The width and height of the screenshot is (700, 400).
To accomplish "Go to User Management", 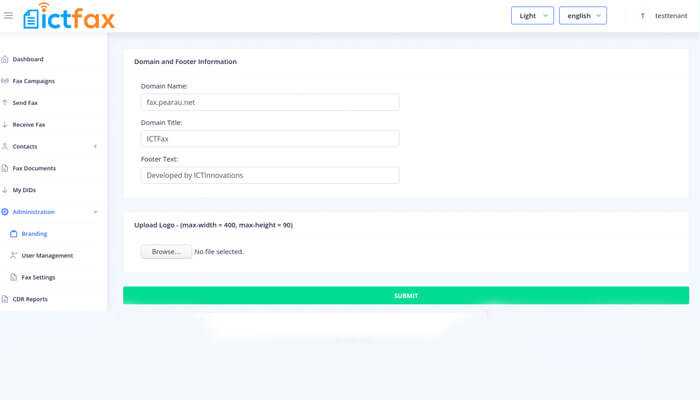I will (x=47, y=256).
